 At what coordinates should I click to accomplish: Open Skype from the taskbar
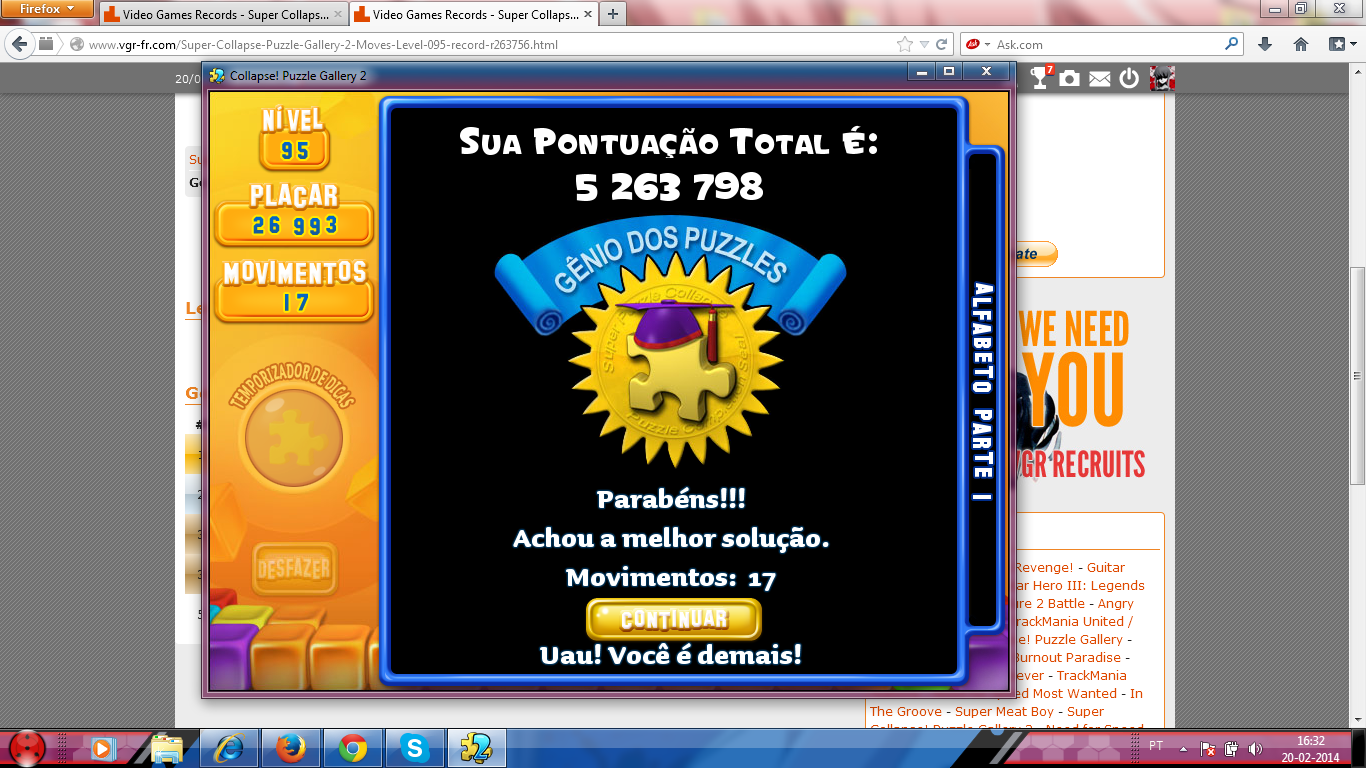tap(414, 747)
